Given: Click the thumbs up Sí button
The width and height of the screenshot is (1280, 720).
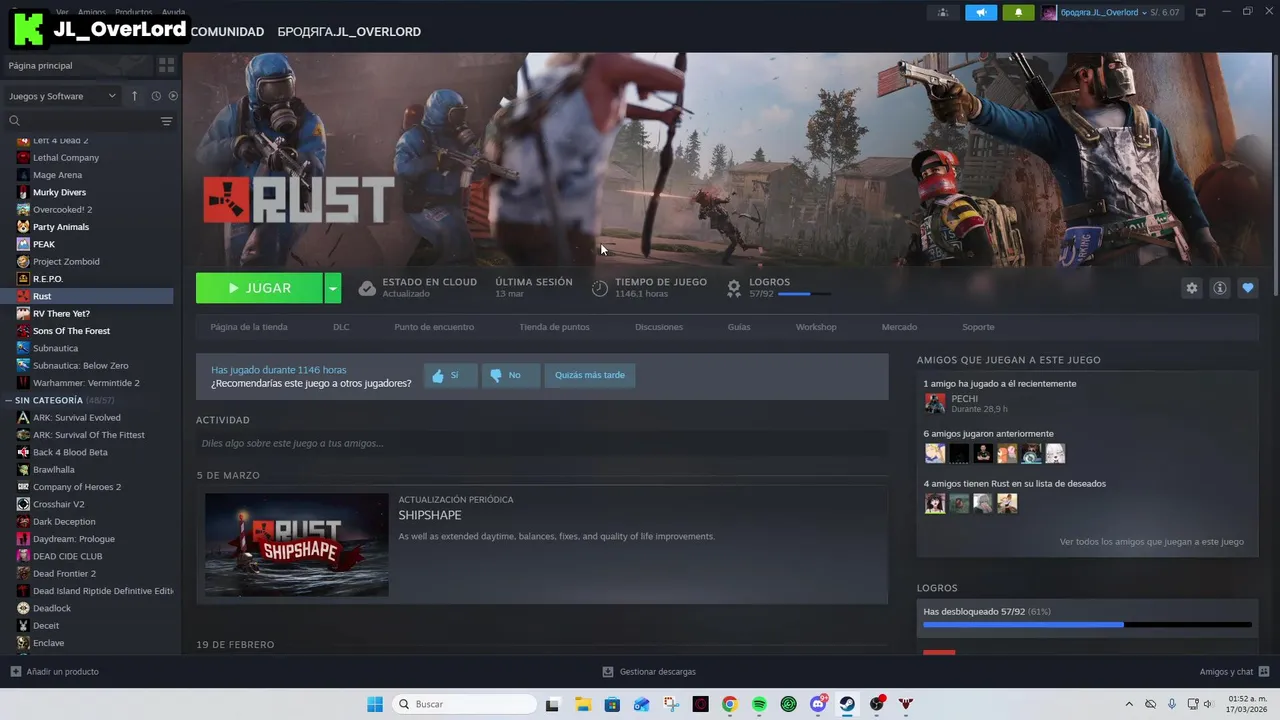Looking at the screenshot, I should coord(450,376).
